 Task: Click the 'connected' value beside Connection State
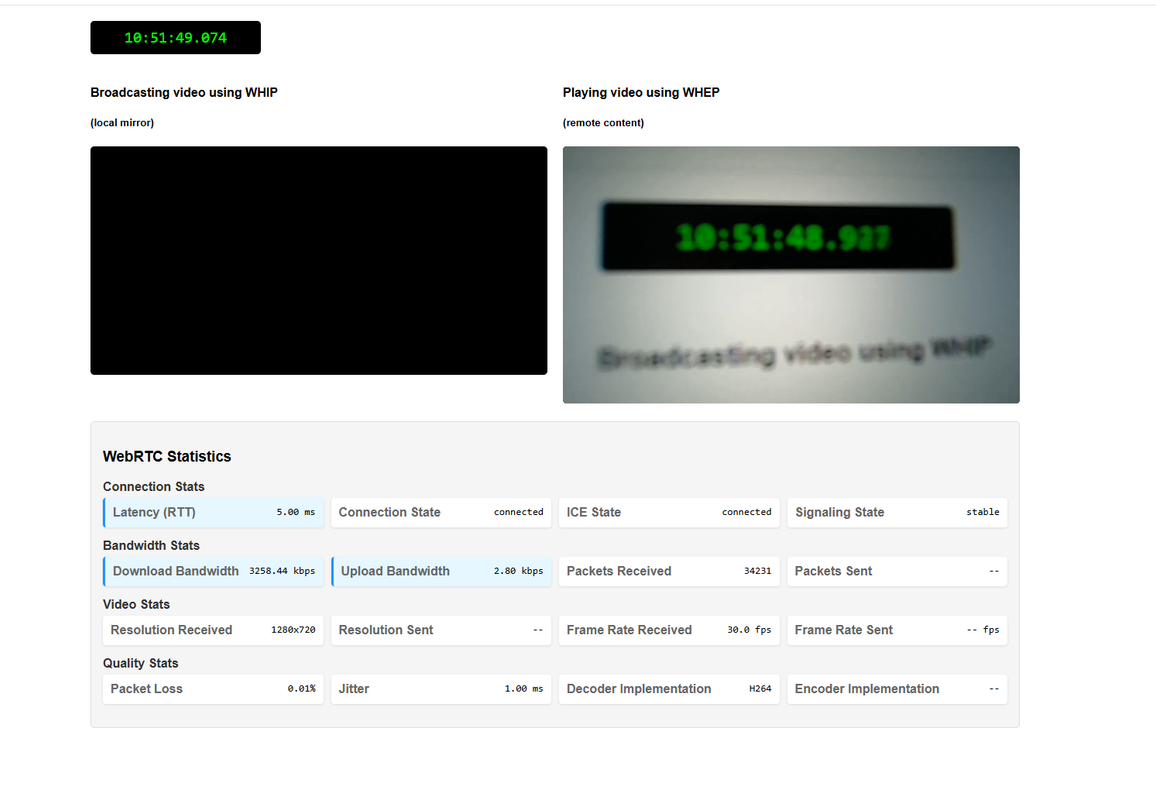[518, 512]
